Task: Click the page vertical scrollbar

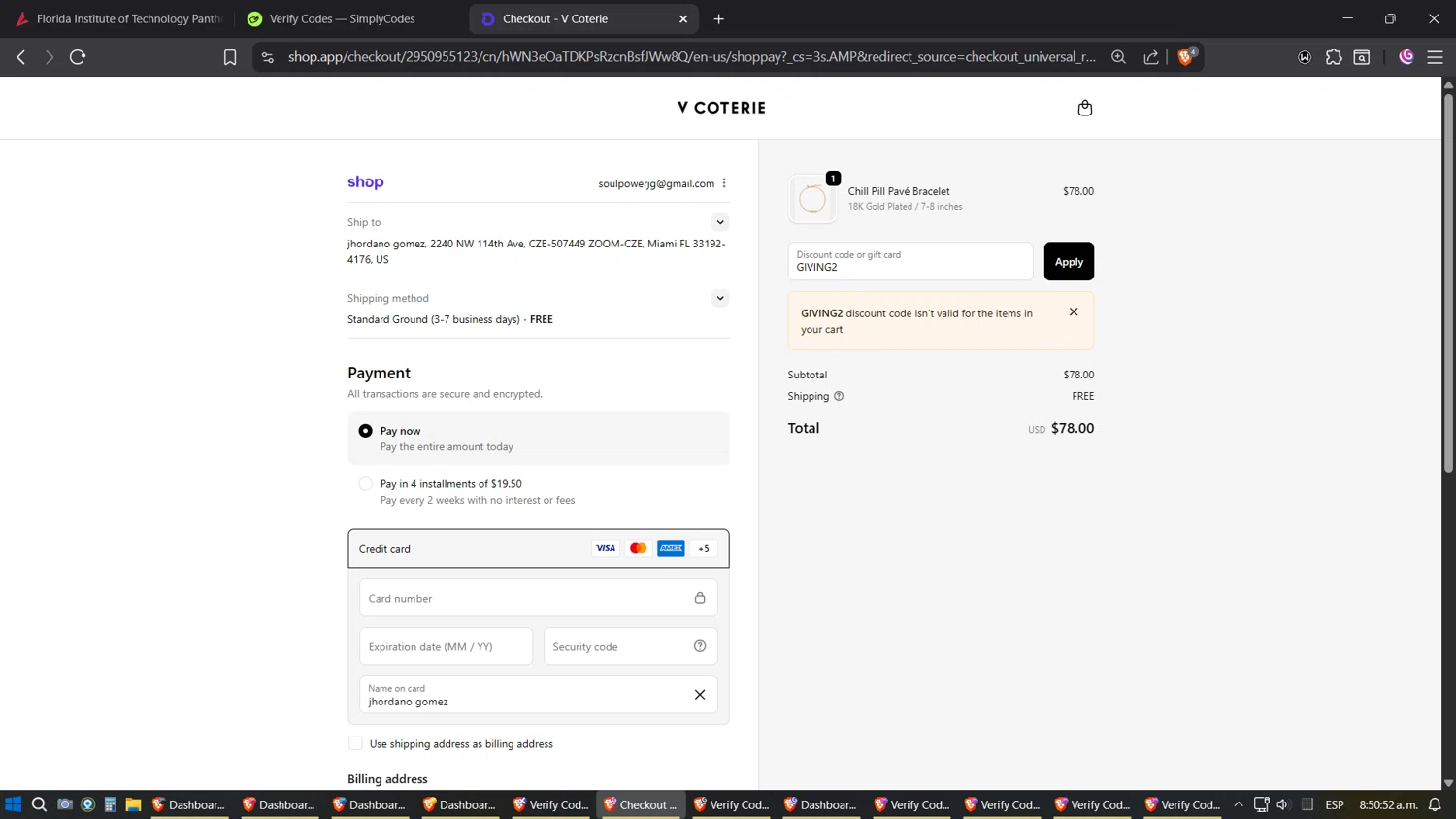Action: 1448,281
